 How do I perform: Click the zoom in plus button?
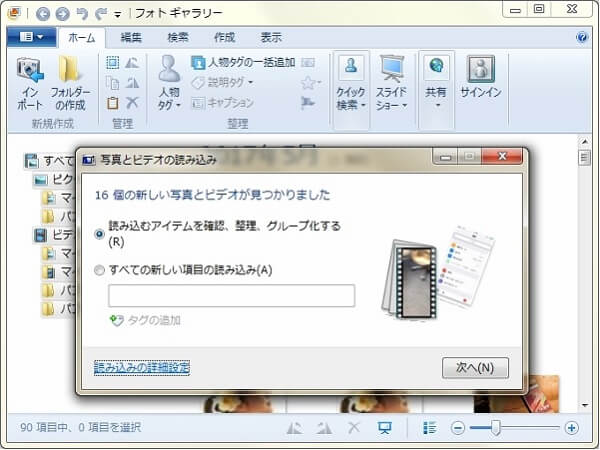[571, 428]
